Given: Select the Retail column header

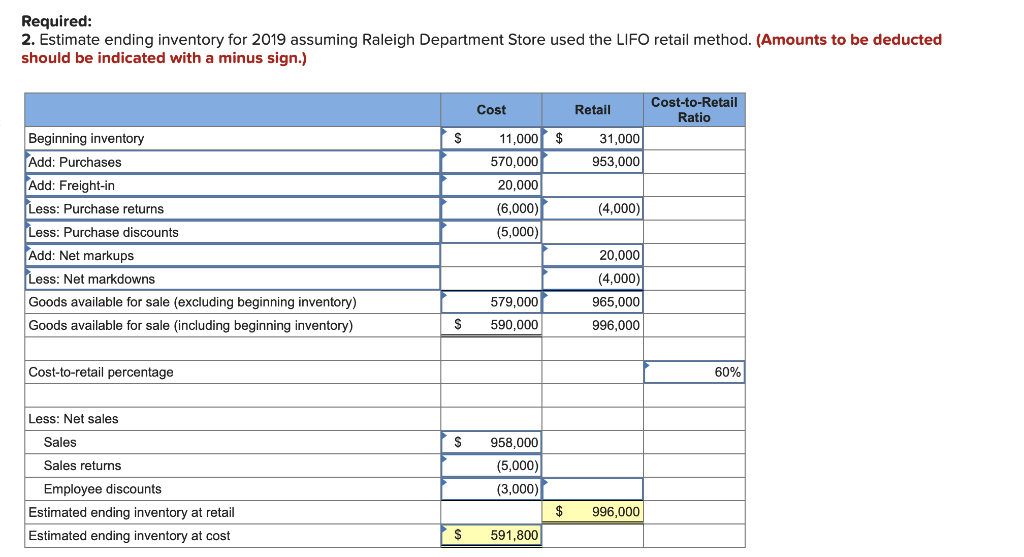Looking at the screenshot, I should (x=592, y=110).
